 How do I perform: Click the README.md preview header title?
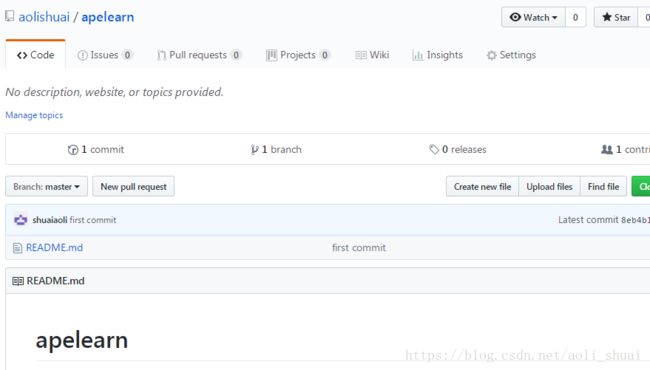pos(56,281)
